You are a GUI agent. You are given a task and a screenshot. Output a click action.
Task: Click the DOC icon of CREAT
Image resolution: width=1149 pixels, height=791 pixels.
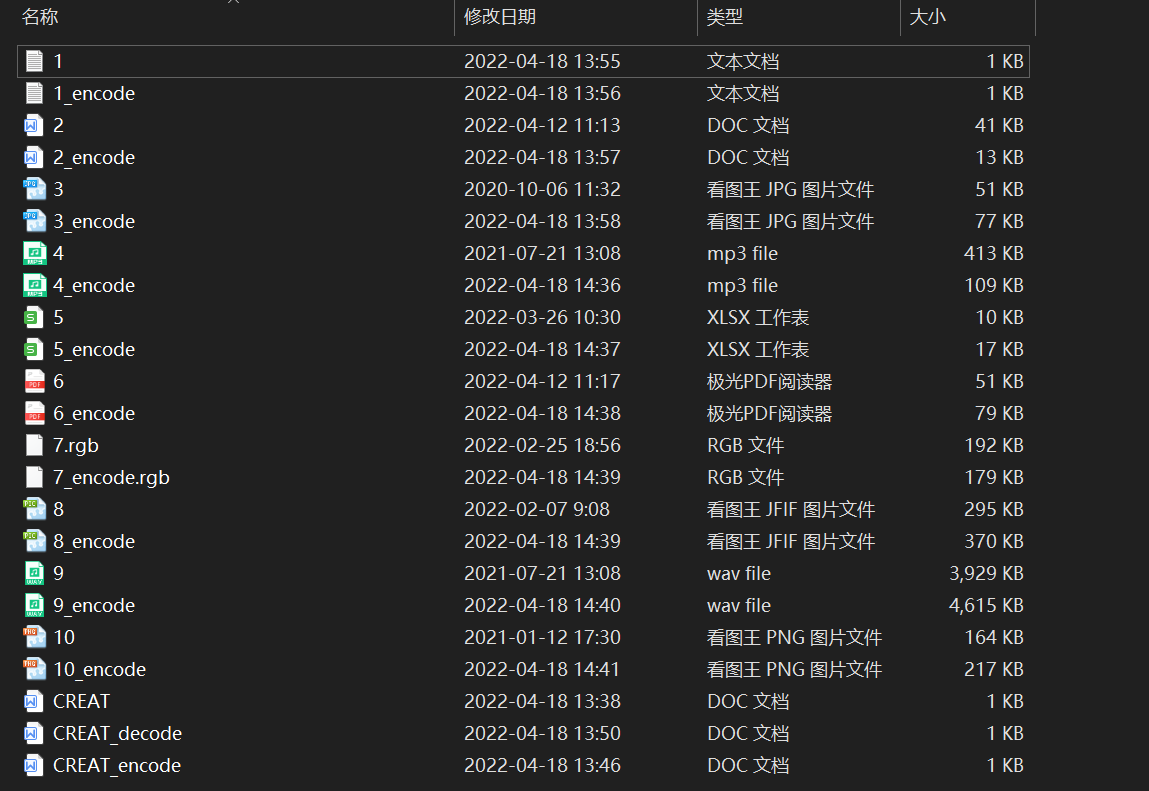[x=34, y=701]
